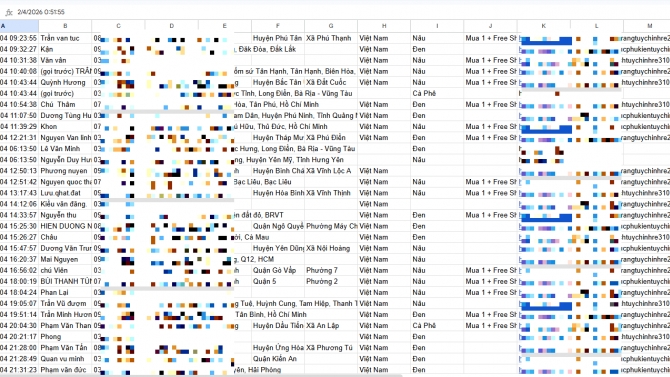
Task: Click the cell 'Kiều văn đăng.'
Action: point(65,204)
